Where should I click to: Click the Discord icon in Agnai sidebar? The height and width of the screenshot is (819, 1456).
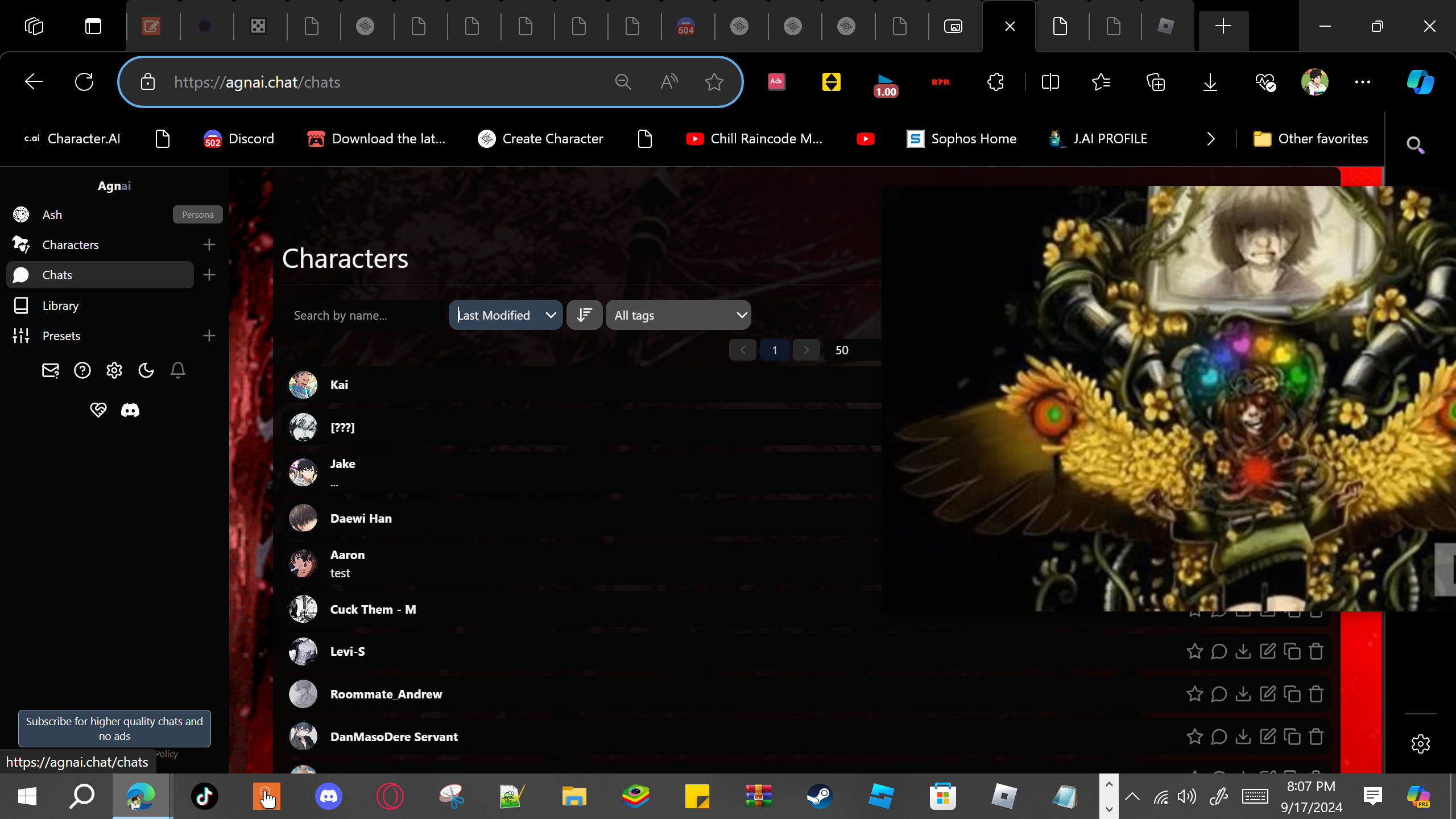[x=130, y=410]
